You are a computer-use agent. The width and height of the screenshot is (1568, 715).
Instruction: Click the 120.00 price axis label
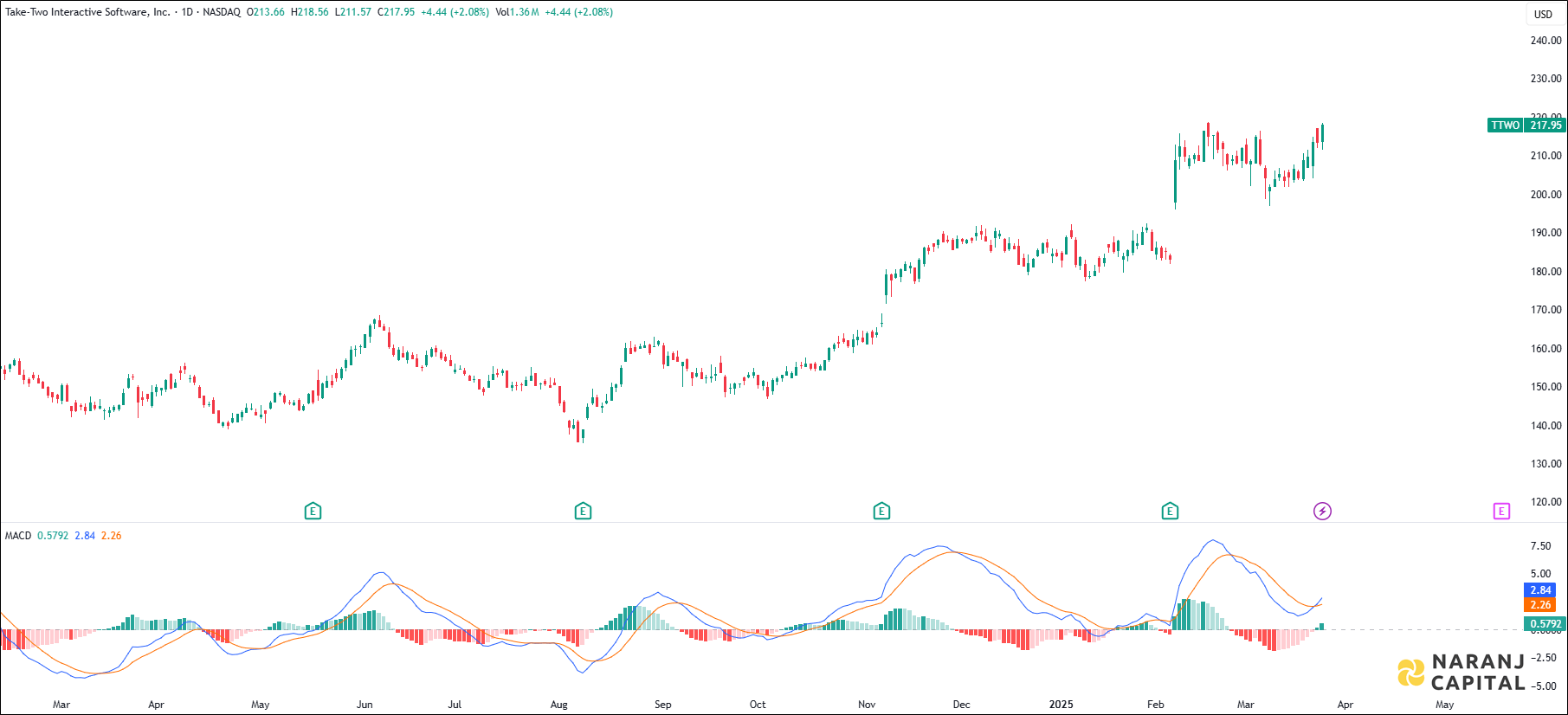(x=1545, y=502)
